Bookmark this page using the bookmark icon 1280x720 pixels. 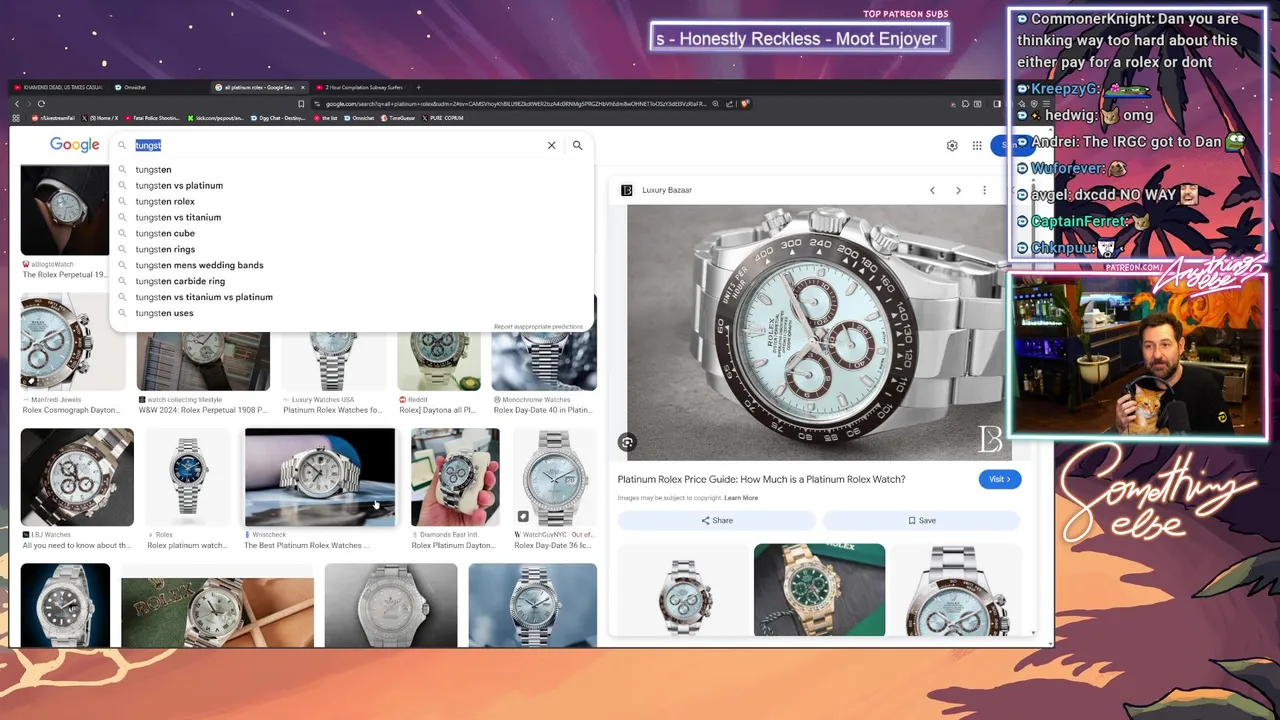tap(301, 104)
